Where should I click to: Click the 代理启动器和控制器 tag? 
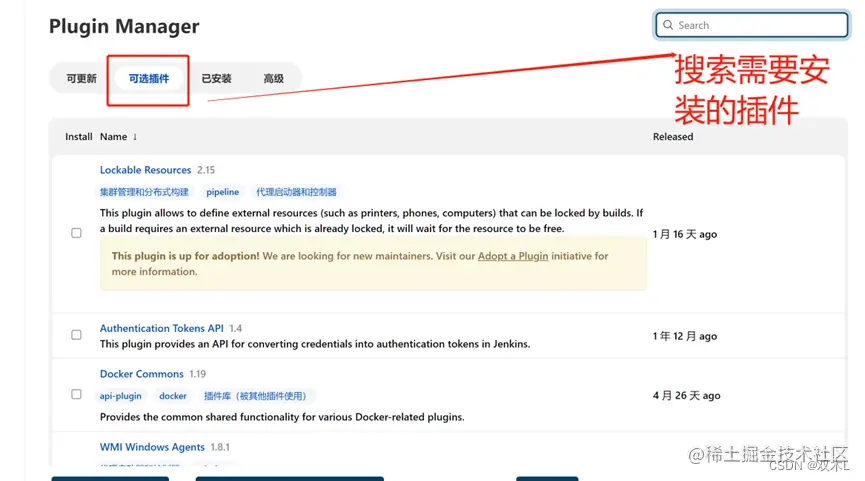coord(296,192)
